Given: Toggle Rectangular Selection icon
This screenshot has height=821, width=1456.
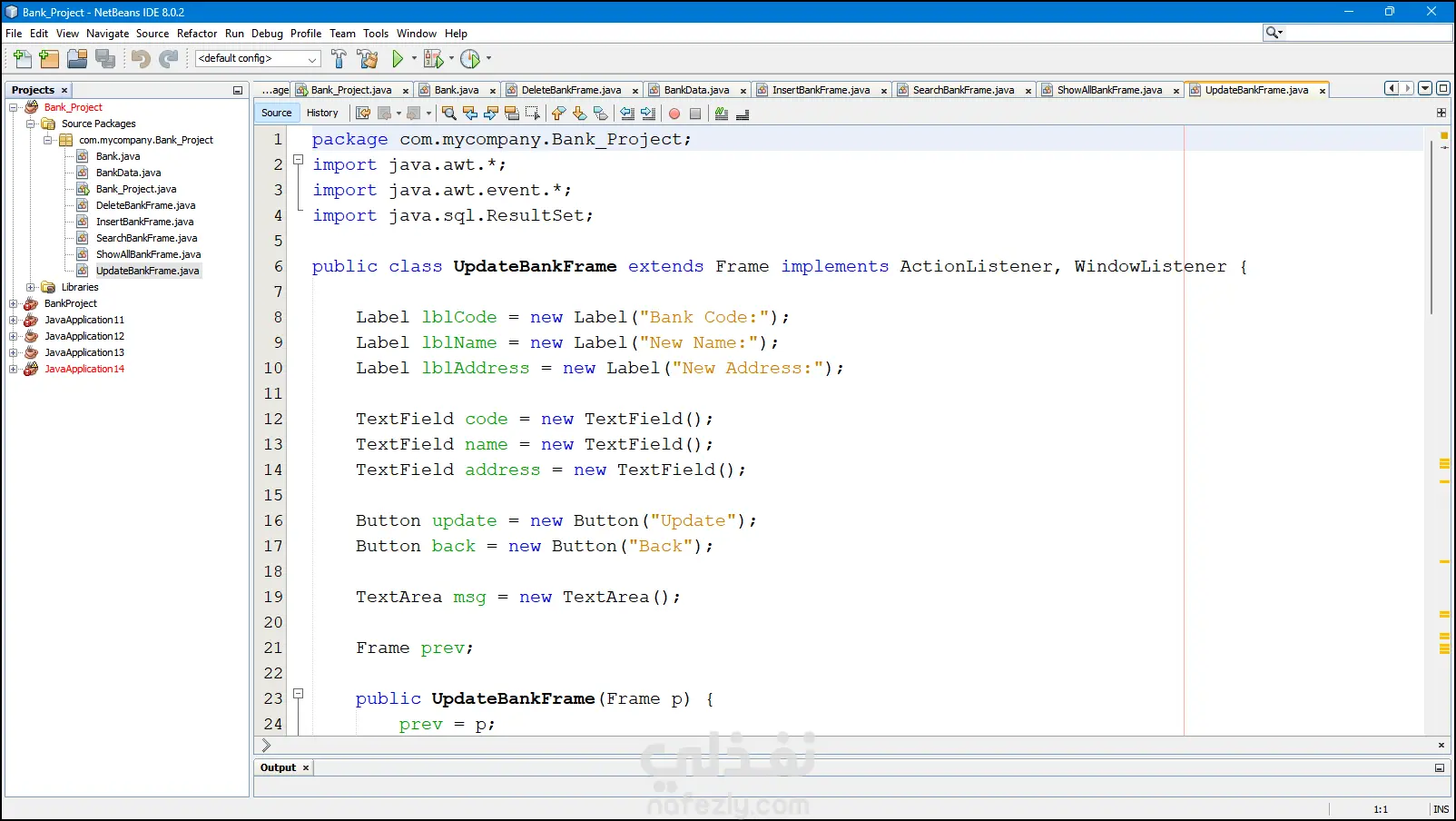Looking at the screenshot, I should pyautogui.click(x=532, y=114).
